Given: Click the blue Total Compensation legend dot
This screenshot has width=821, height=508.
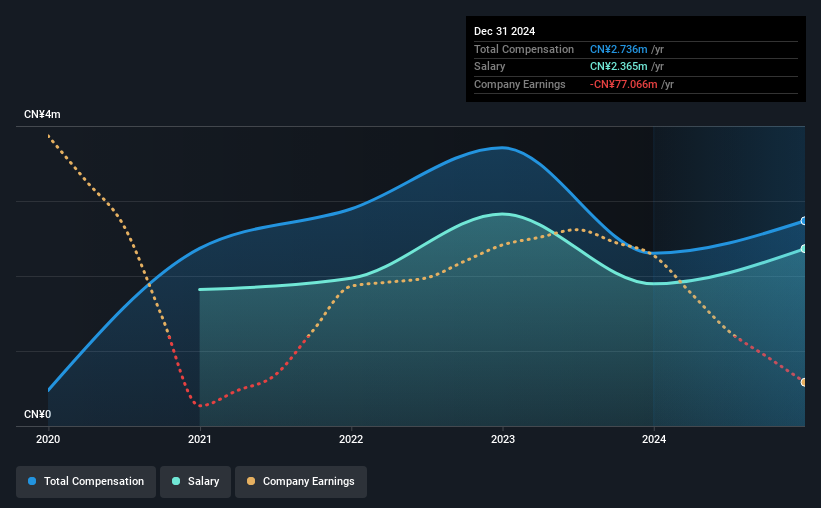Looking at the screenshot, I should tap(32, 481).
